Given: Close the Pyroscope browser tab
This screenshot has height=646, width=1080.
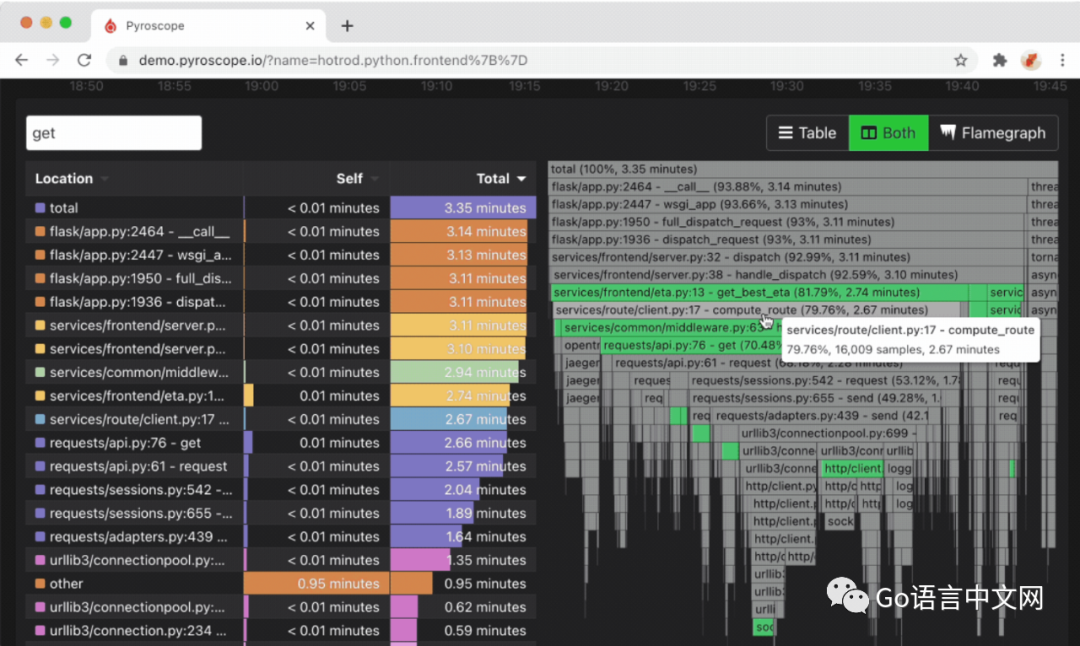Looking at the screenshot, I should (x=311, y=26).
